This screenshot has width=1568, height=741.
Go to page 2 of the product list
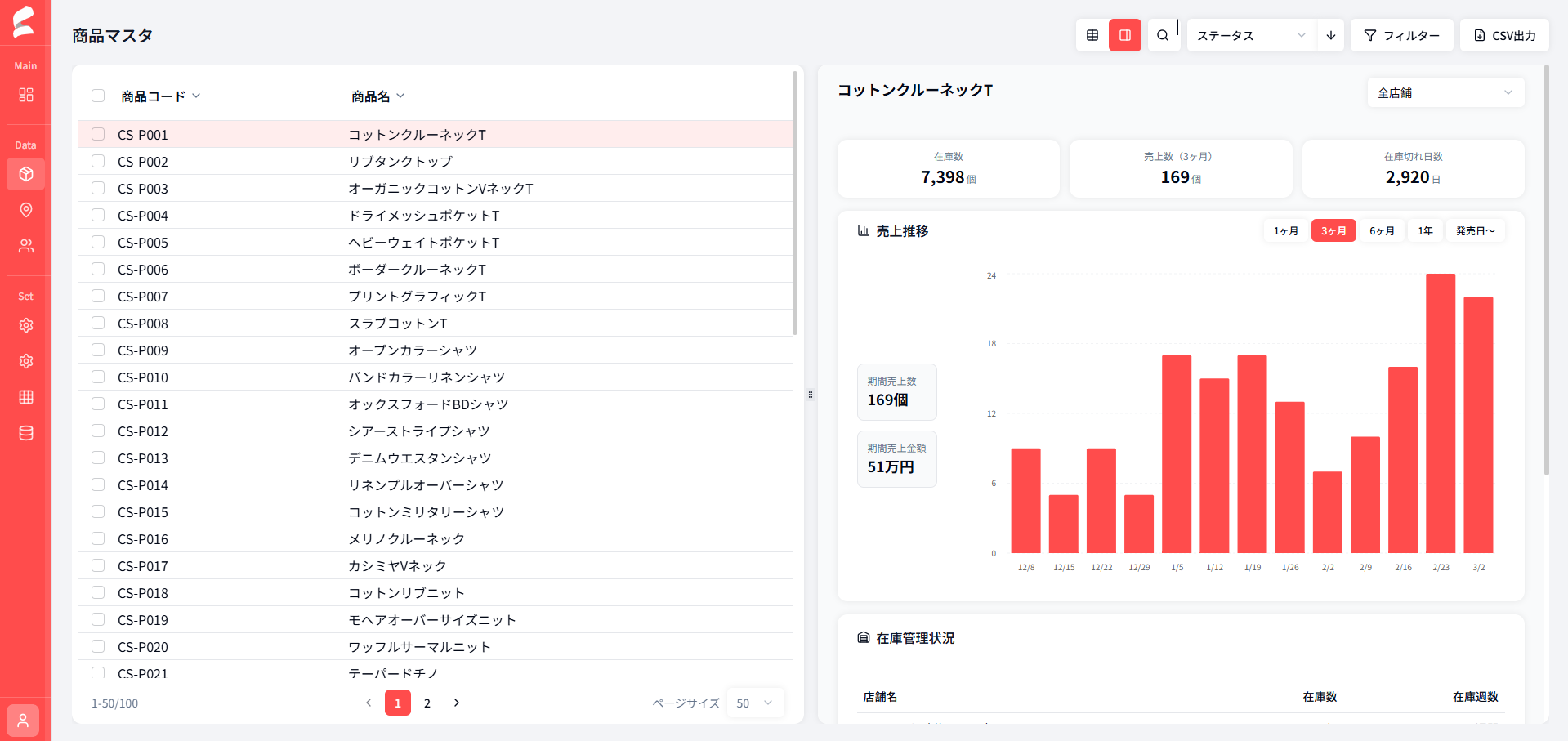tap(427, 703)
